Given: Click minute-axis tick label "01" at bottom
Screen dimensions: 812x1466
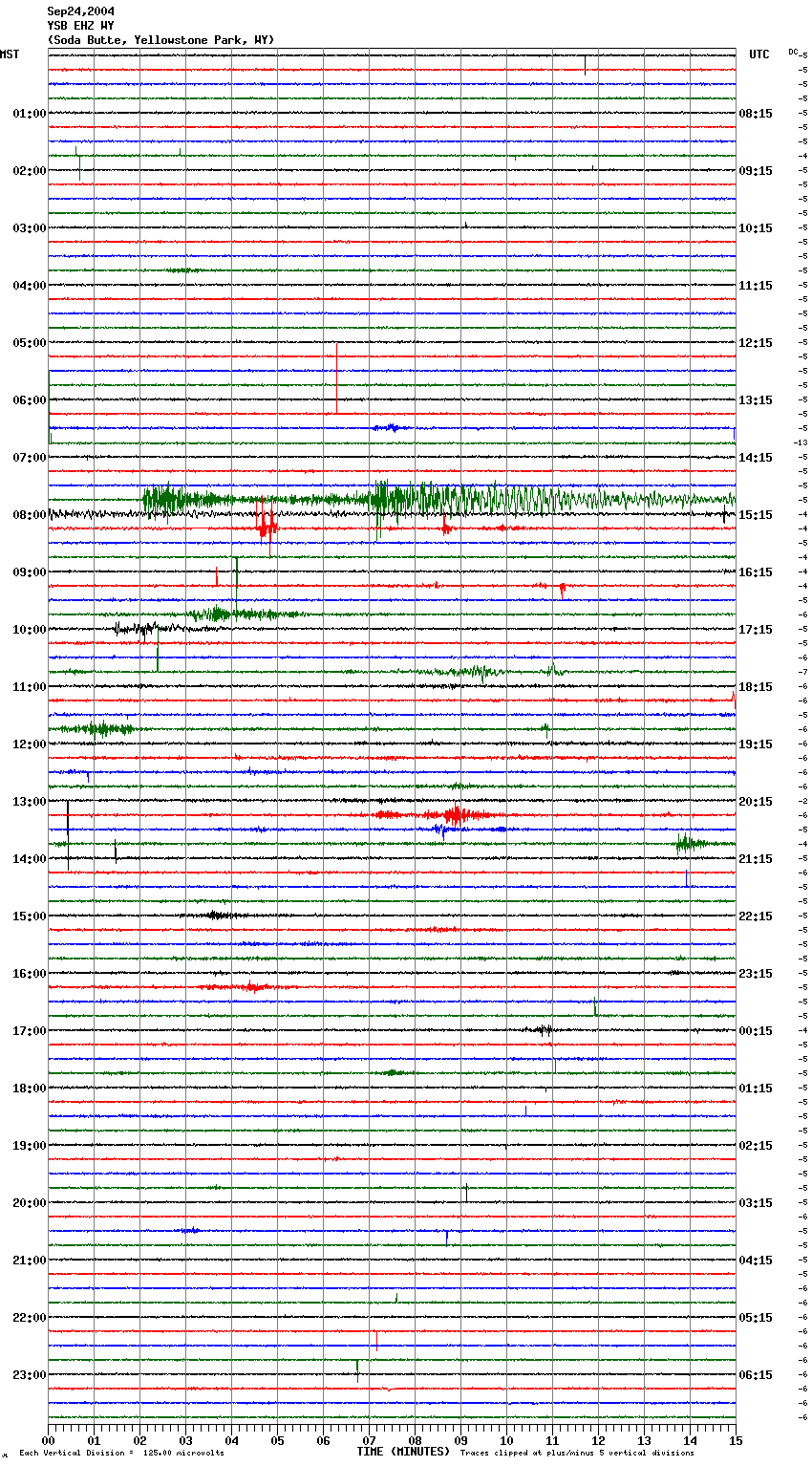Looking at the screenshot, I should [x=94, y=1440].
